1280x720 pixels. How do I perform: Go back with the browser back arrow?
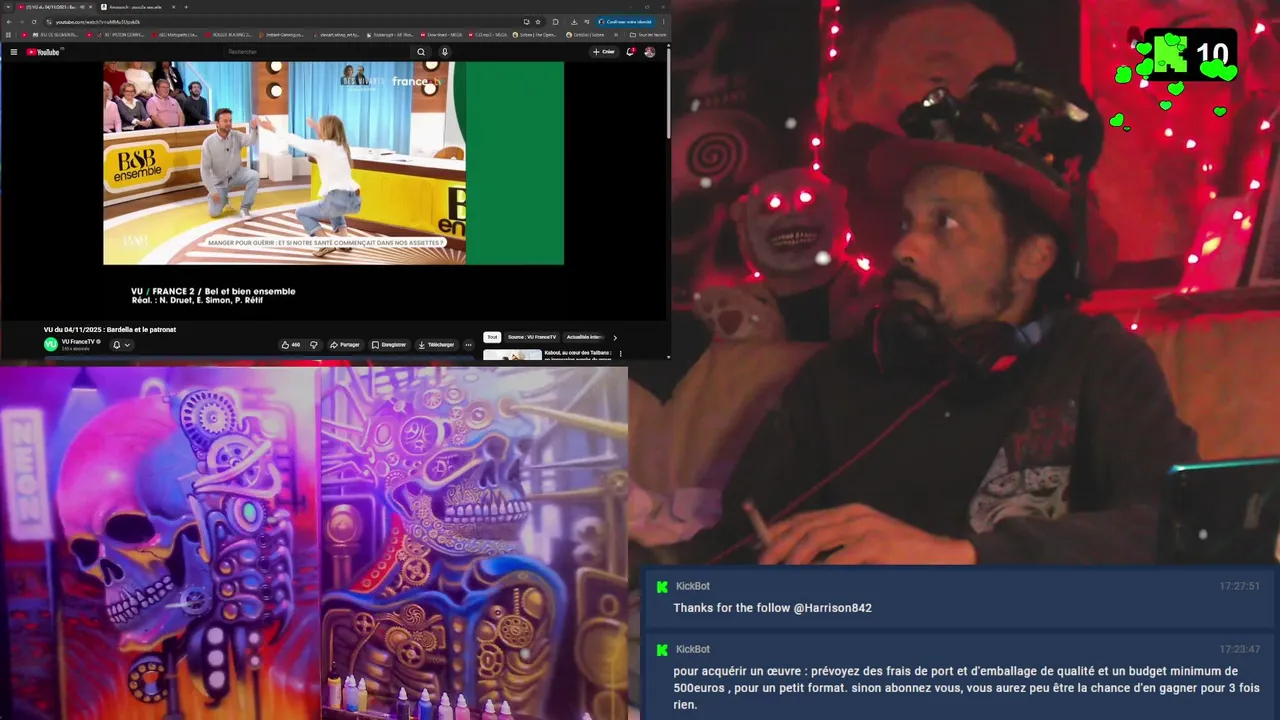(x=9, y=21)
